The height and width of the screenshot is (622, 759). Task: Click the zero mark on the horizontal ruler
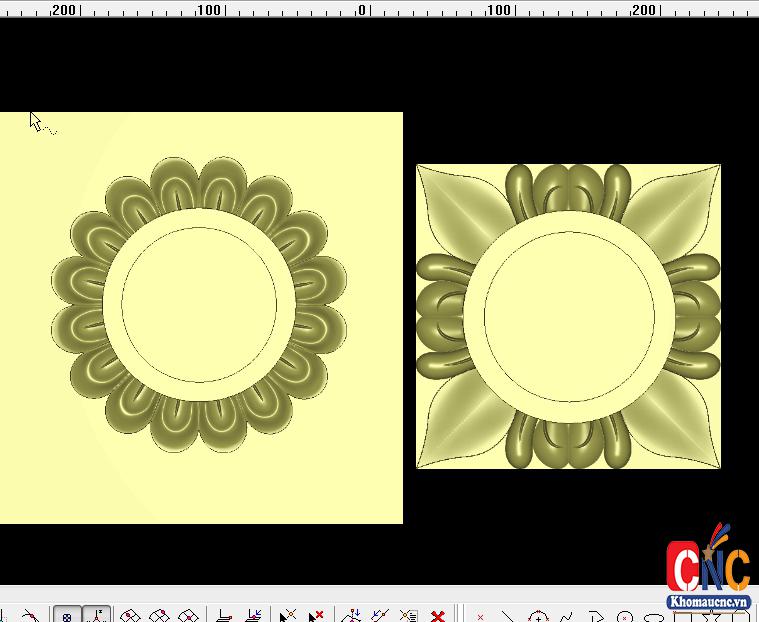click(361, 10)
